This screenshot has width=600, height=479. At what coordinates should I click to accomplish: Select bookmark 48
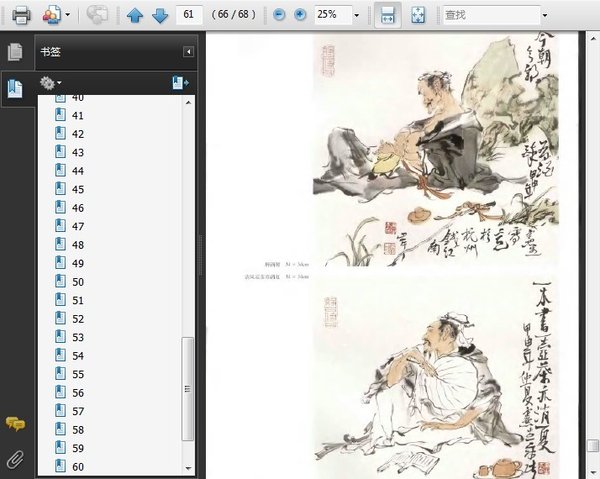click(x=78, y=245)
